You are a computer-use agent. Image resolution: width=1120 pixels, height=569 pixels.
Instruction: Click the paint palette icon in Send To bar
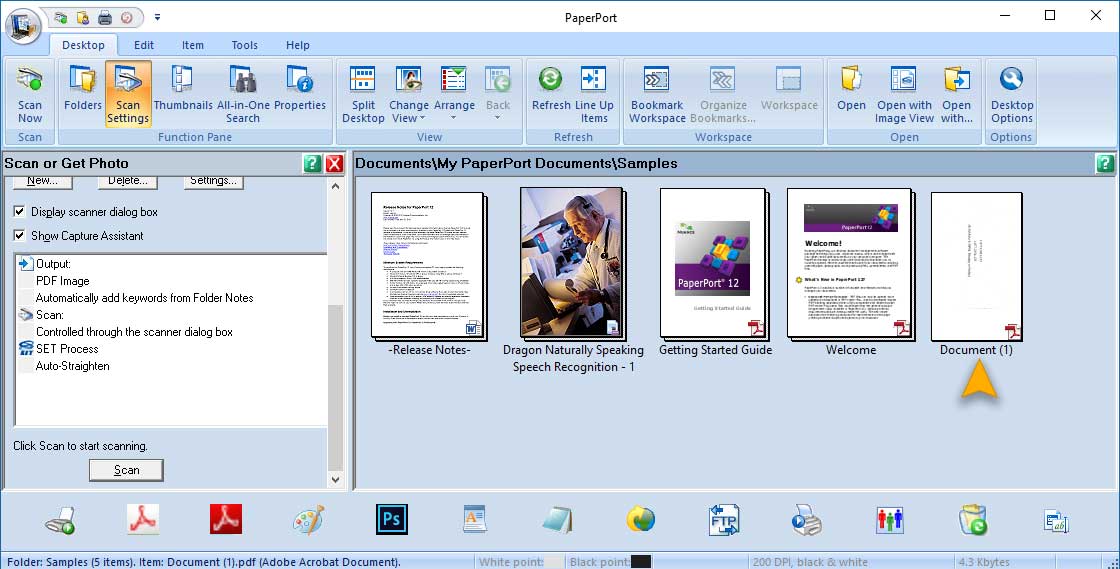pyautogui.click(x=309, y=520)
